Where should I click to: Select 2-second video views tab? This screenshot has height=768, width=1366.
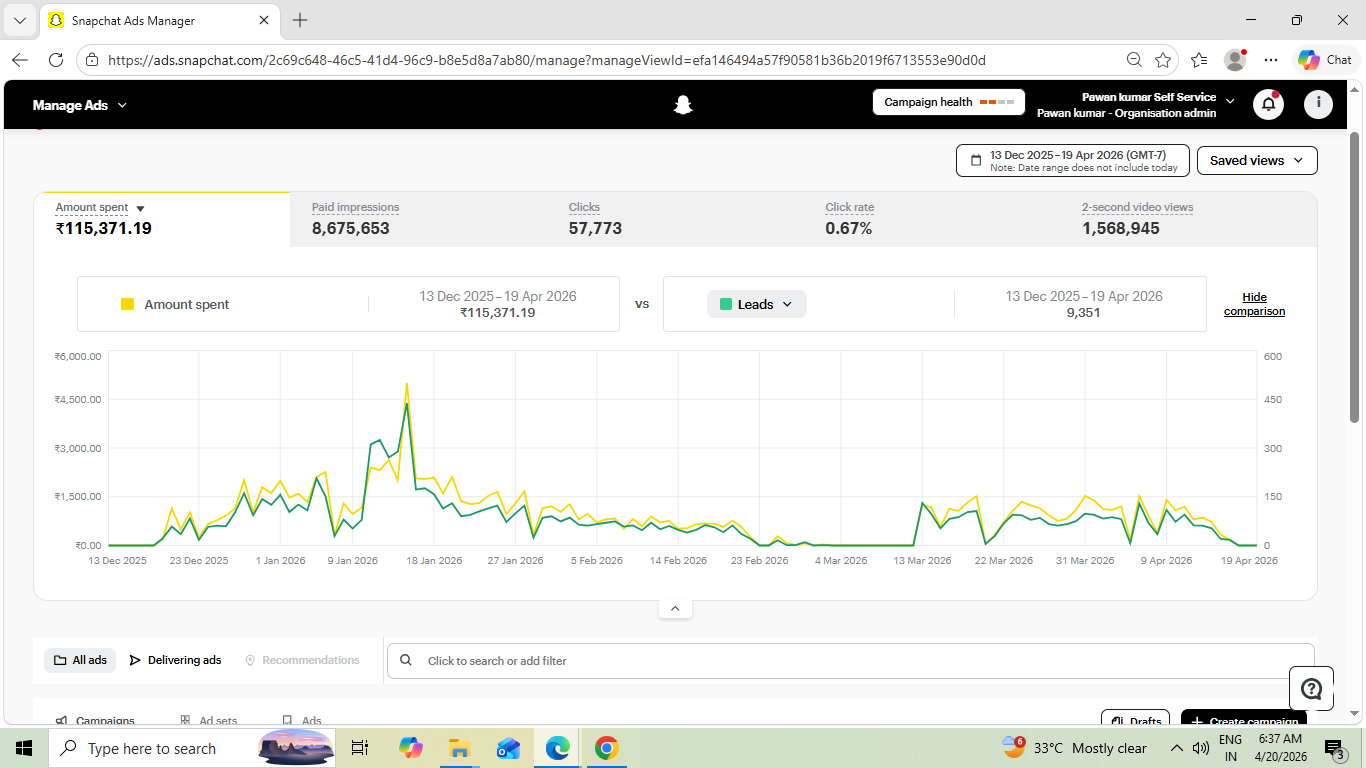(x=1188, y=219)
